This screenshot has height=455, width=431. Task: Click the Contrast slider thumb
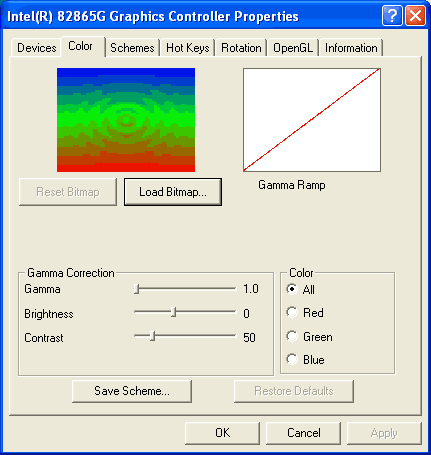coord(153,336)
